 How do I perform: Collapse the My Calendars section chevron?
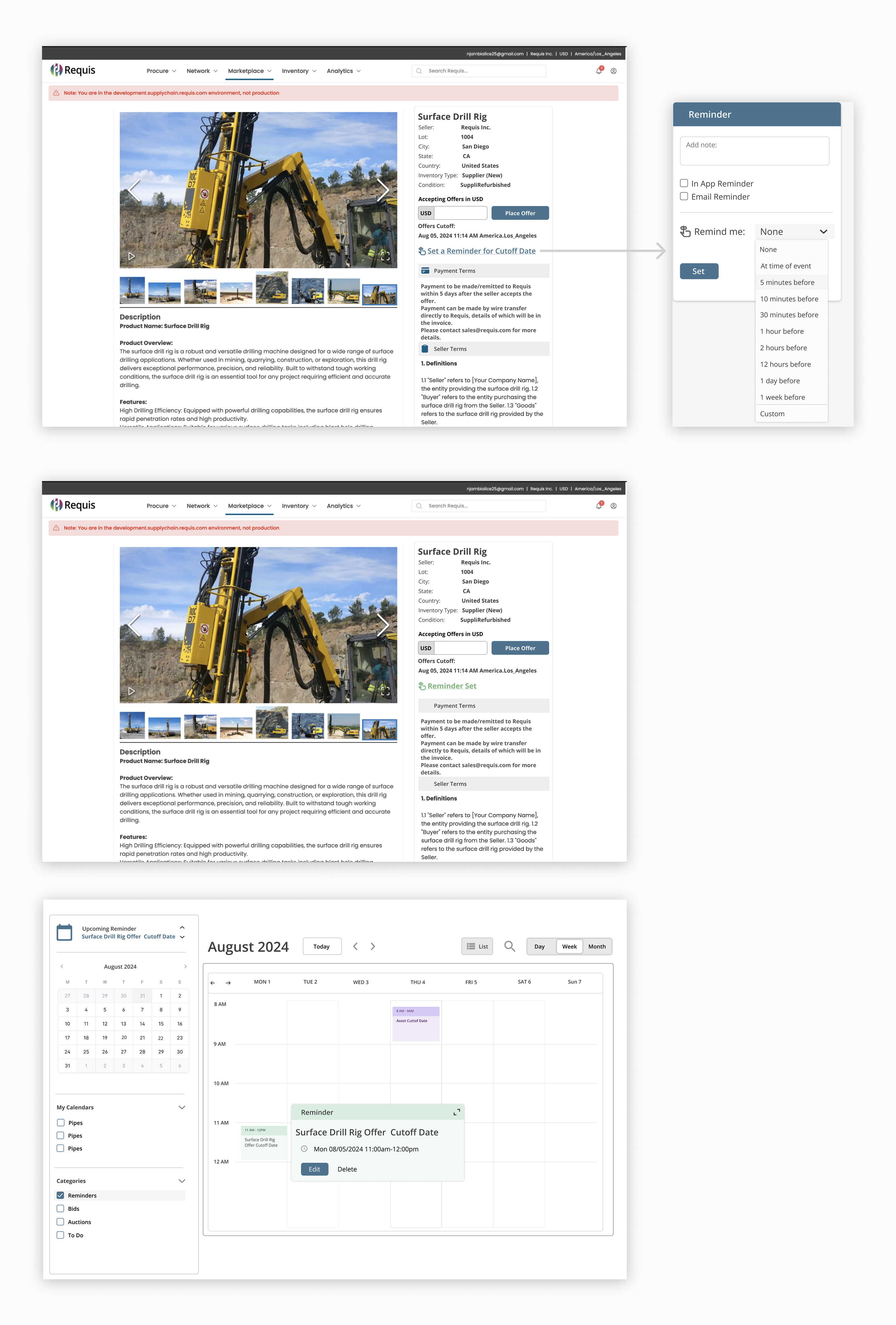(x=182, y=1107)
